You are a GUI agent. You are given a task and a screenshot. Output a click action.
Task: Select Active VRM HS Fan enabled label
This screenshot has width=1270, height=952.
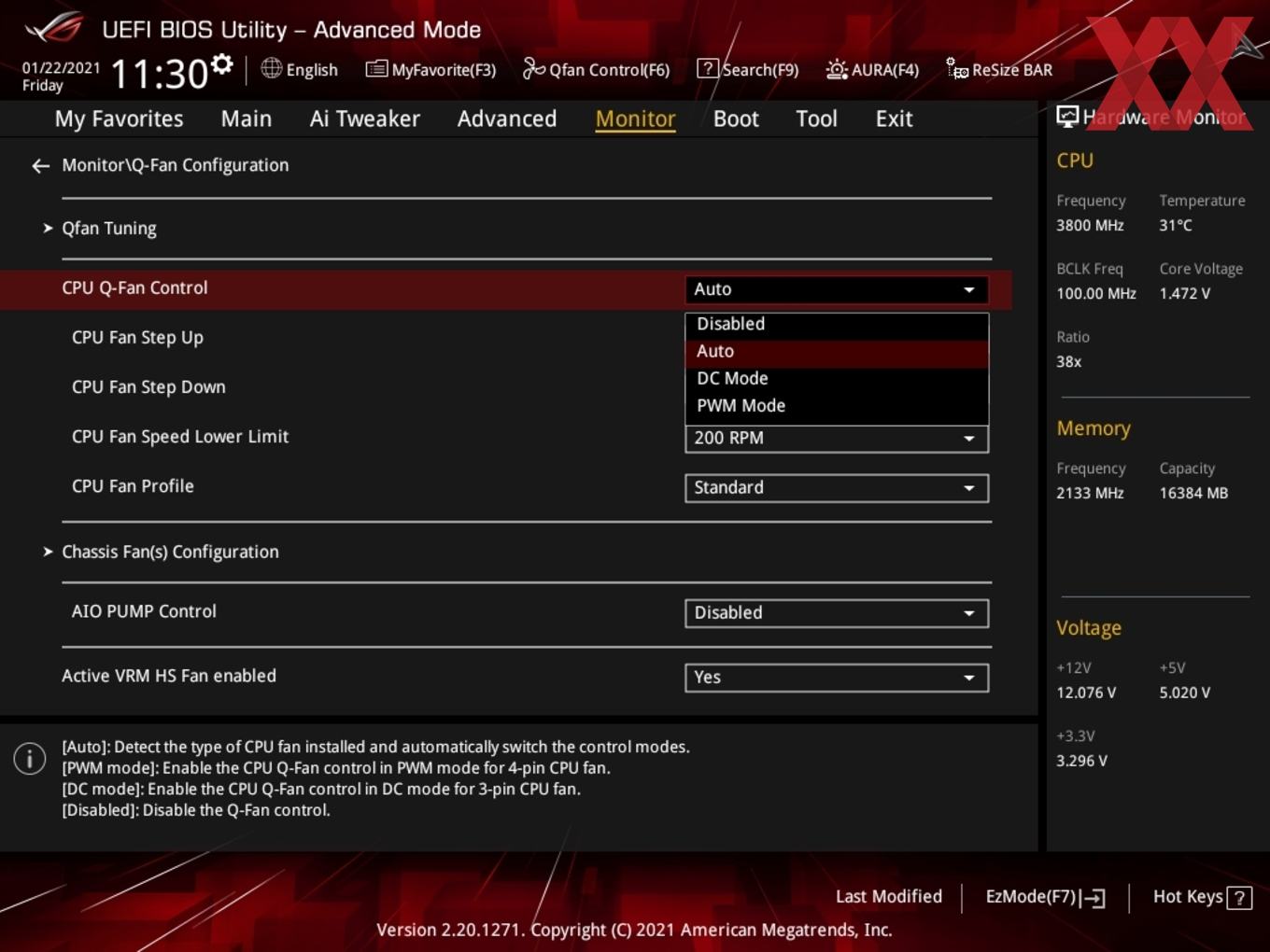click(x=169, y=676)
